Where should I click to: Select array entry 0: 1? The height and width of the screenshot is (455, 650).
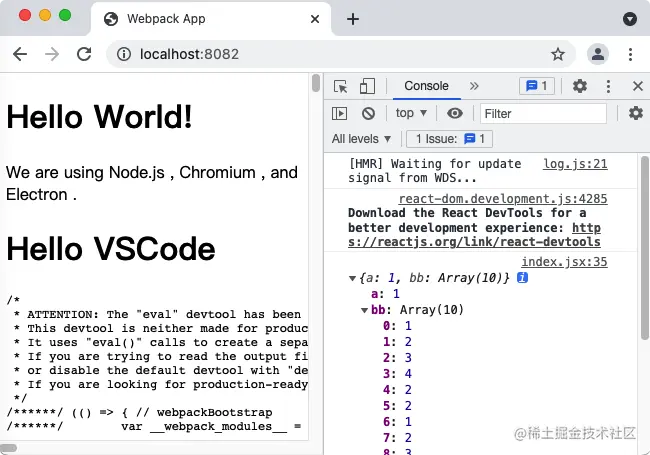point(397,326)
